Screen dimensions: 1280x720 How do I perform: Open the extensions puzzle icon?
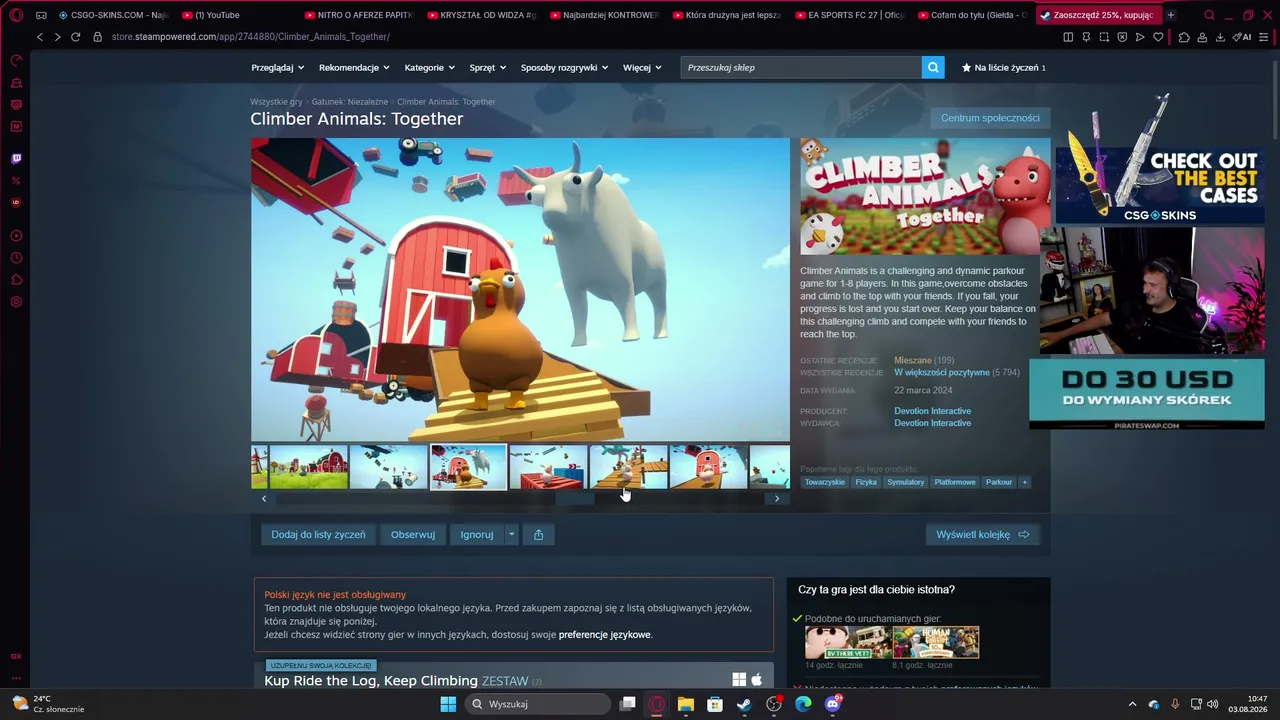[x=1184, y=37]
